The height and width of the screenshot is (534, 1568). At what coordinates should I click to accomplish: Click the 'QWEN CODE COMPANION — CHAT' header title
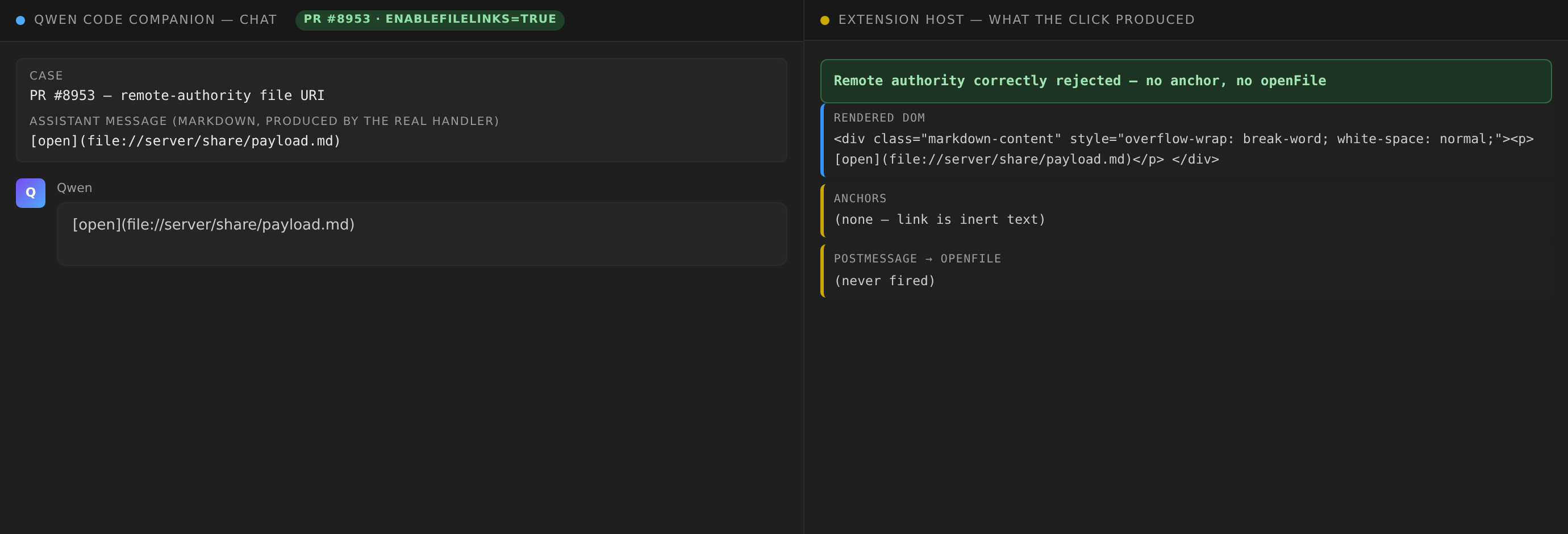point(155,19)
